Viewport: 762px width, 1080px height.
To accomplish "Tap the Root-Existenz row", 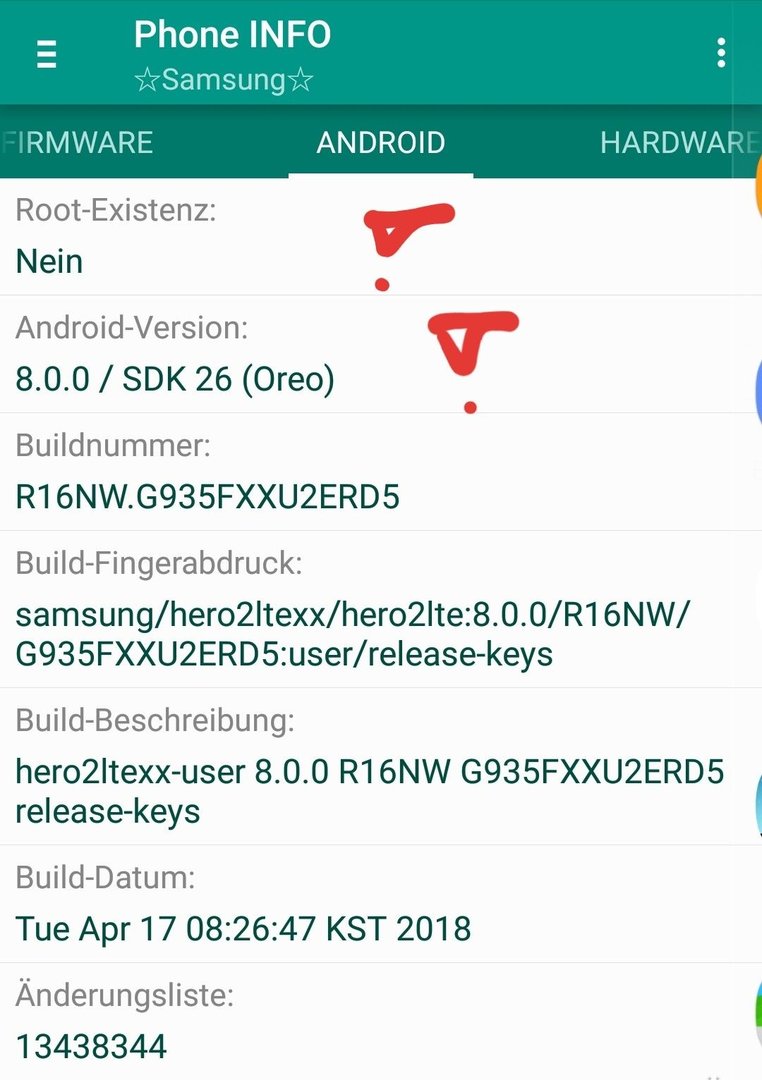I will 381,236.
